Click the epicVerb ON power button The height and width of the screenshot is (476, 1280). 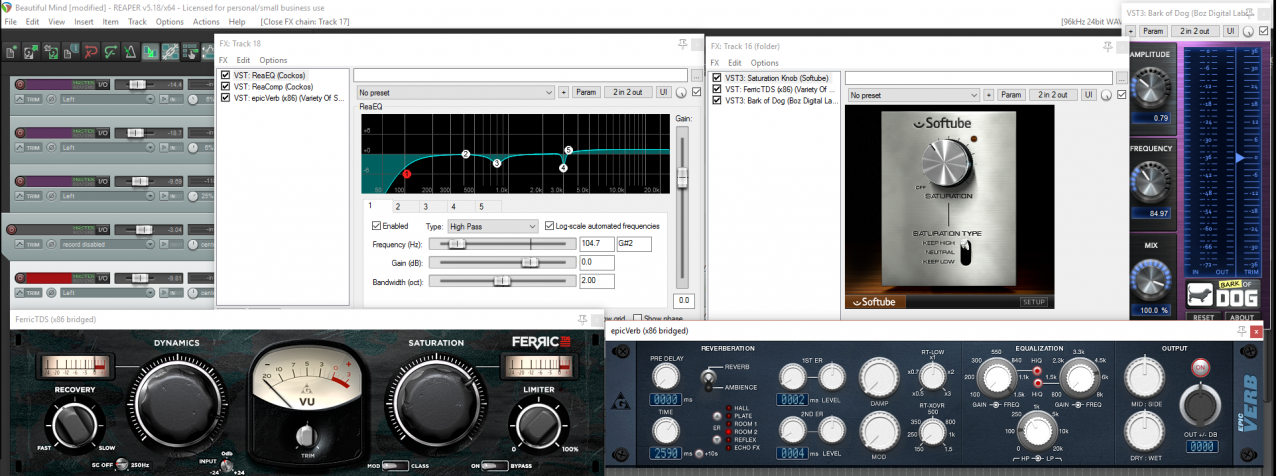pos(1202,367)
